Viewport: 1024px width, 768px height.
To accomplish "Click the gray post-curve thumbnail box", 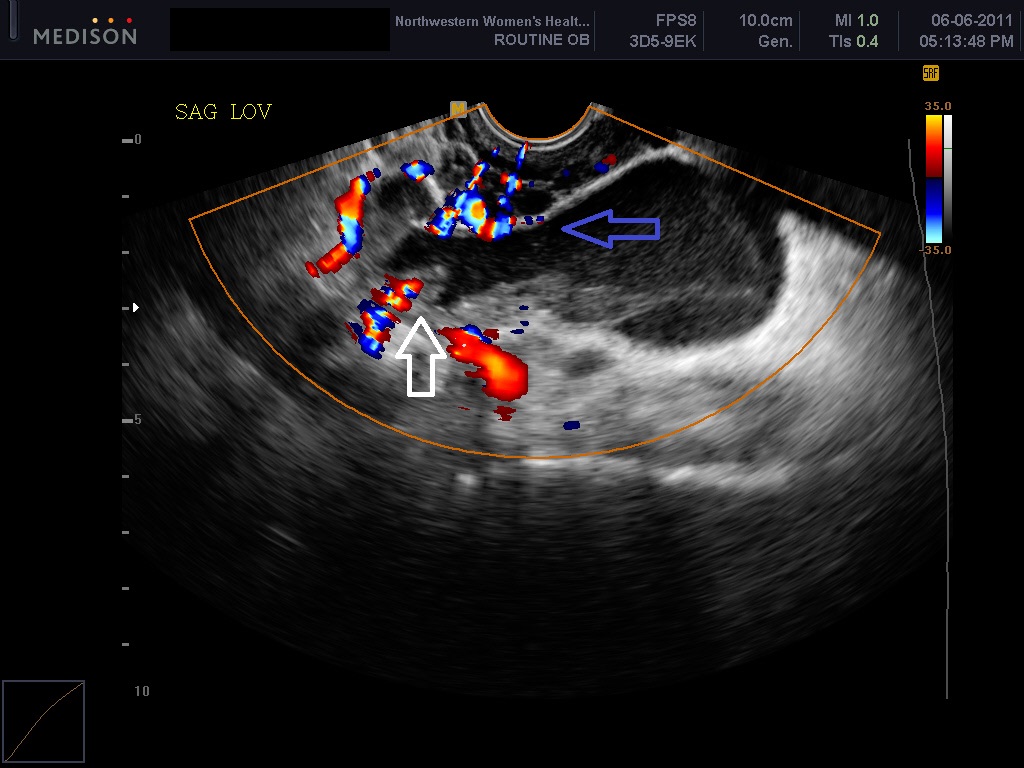I will [x=44, y=721].
